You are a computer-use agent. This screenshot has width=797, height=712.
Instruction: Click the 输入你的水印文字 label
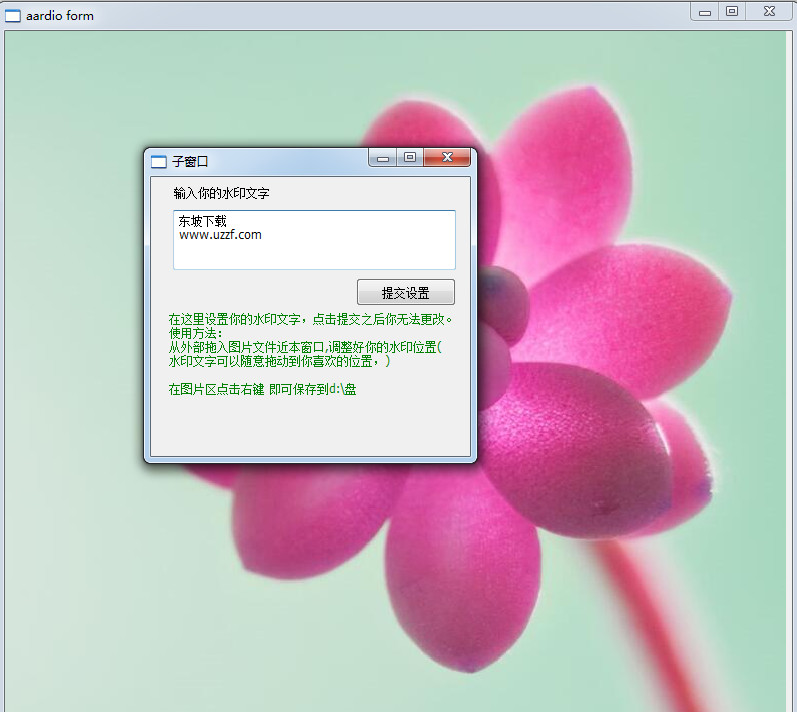(221, 193)
